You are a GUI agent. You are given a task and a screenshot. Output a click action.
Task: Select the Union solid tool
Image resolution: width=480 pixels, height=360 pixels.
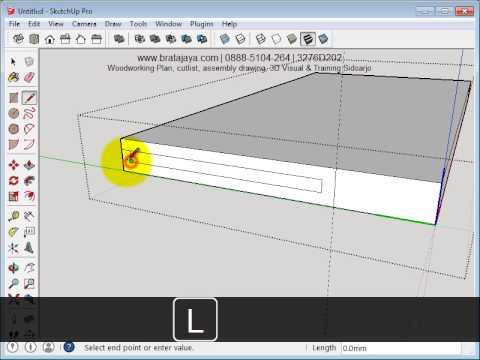tap(155, 39)
